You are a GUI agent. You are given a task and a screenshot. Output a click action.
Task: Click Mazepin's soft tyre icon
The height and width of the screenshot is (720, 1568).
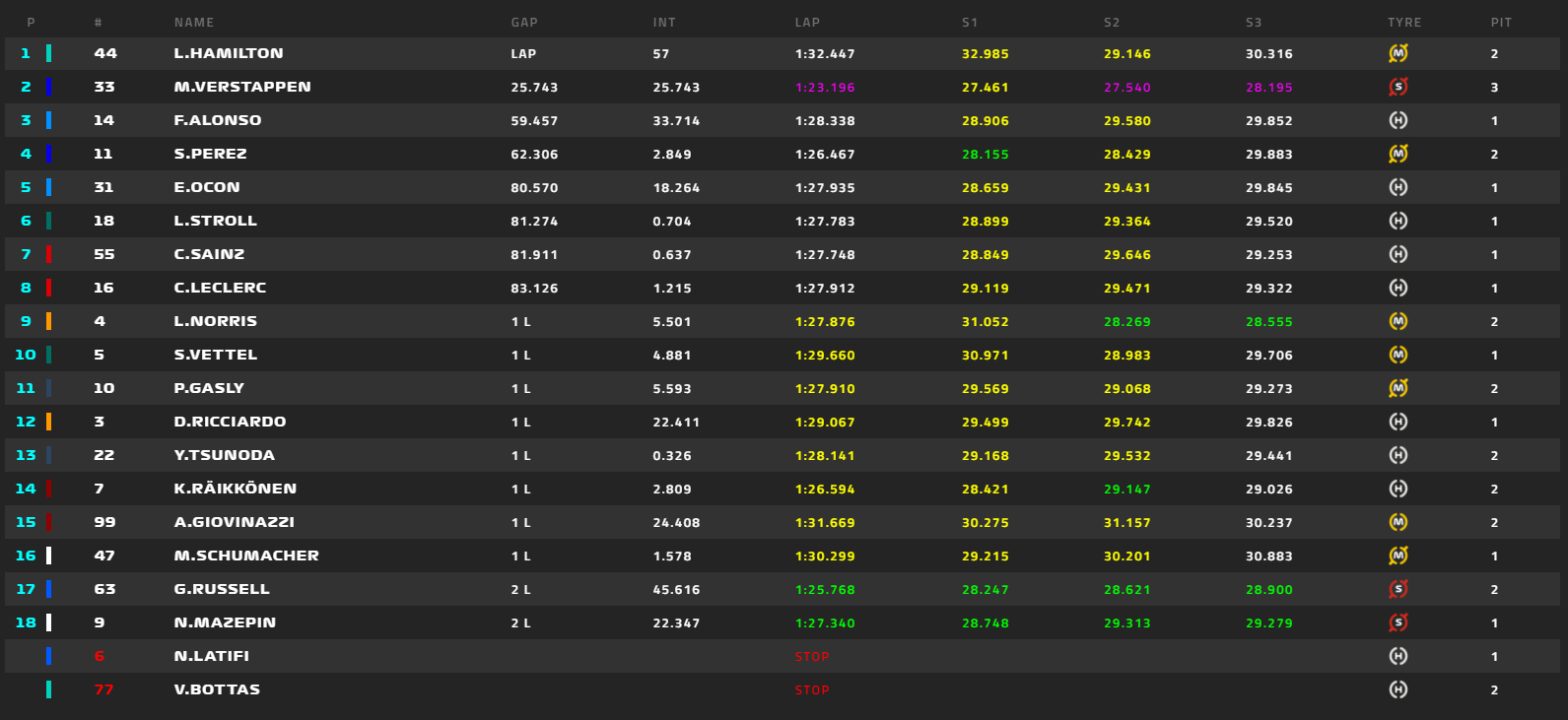1398,622
